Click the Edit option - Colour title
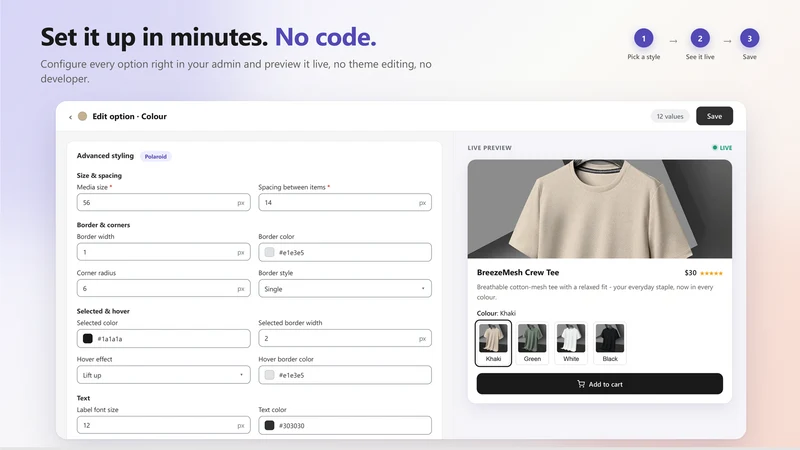This screenshot has height=450, width=800. point(130,116)
